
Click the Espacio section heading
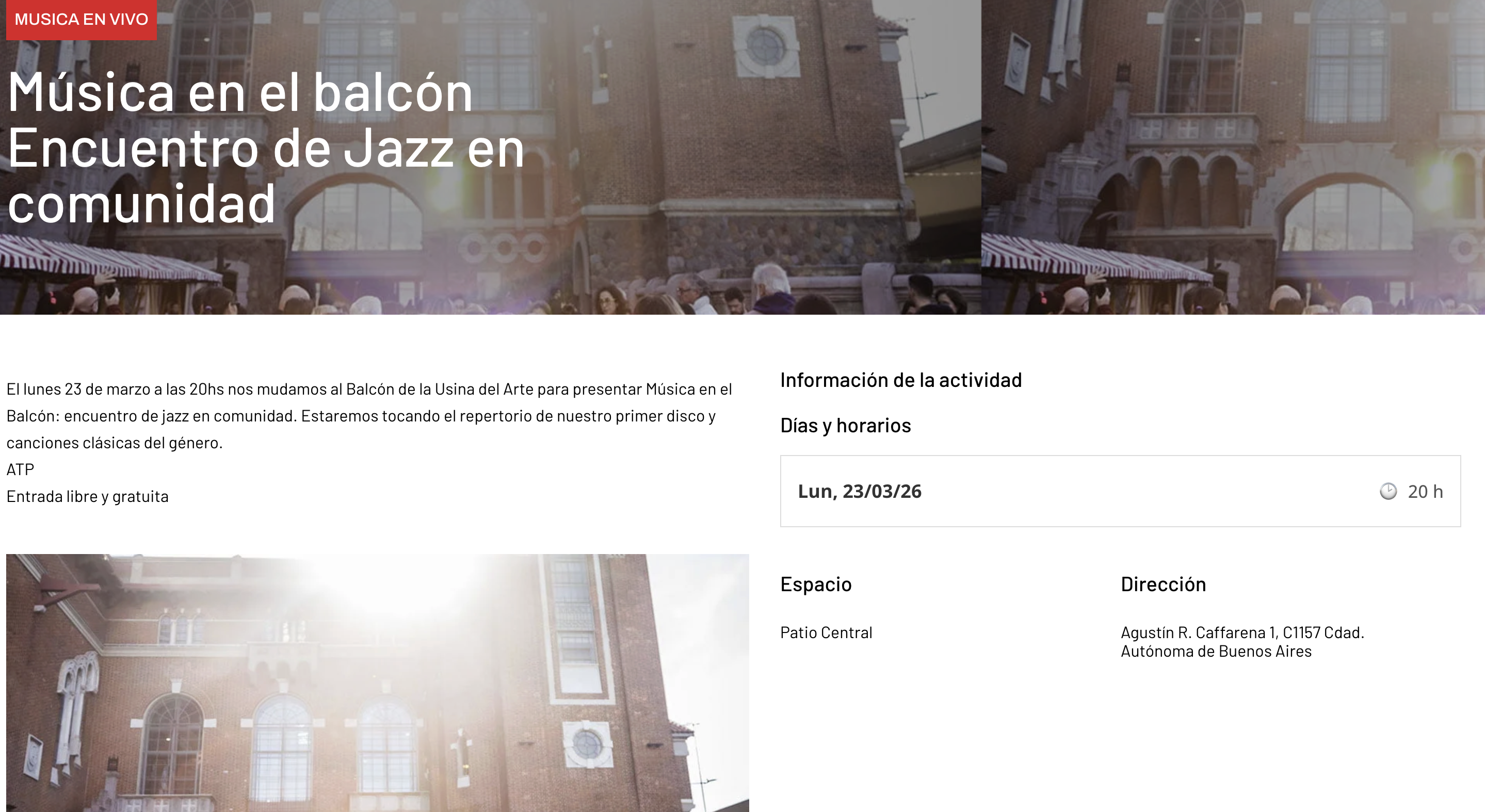(816, 584)
